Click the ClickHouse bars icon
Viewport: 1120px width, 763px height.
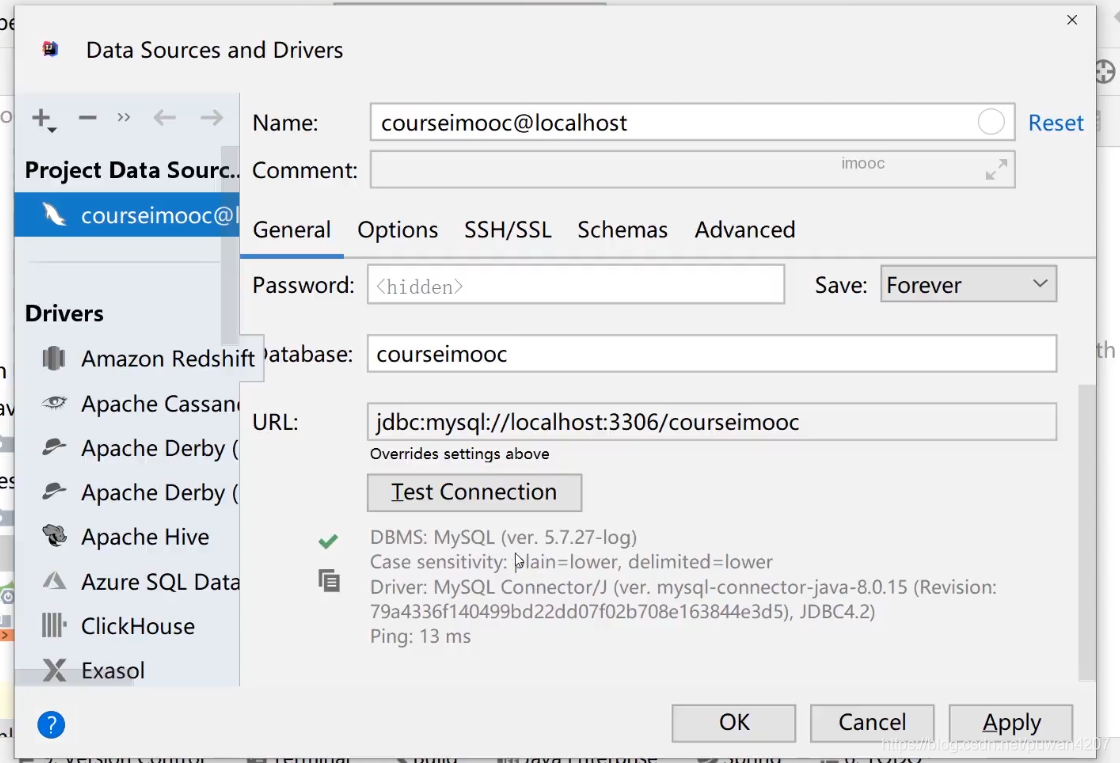tap(54, 625)
